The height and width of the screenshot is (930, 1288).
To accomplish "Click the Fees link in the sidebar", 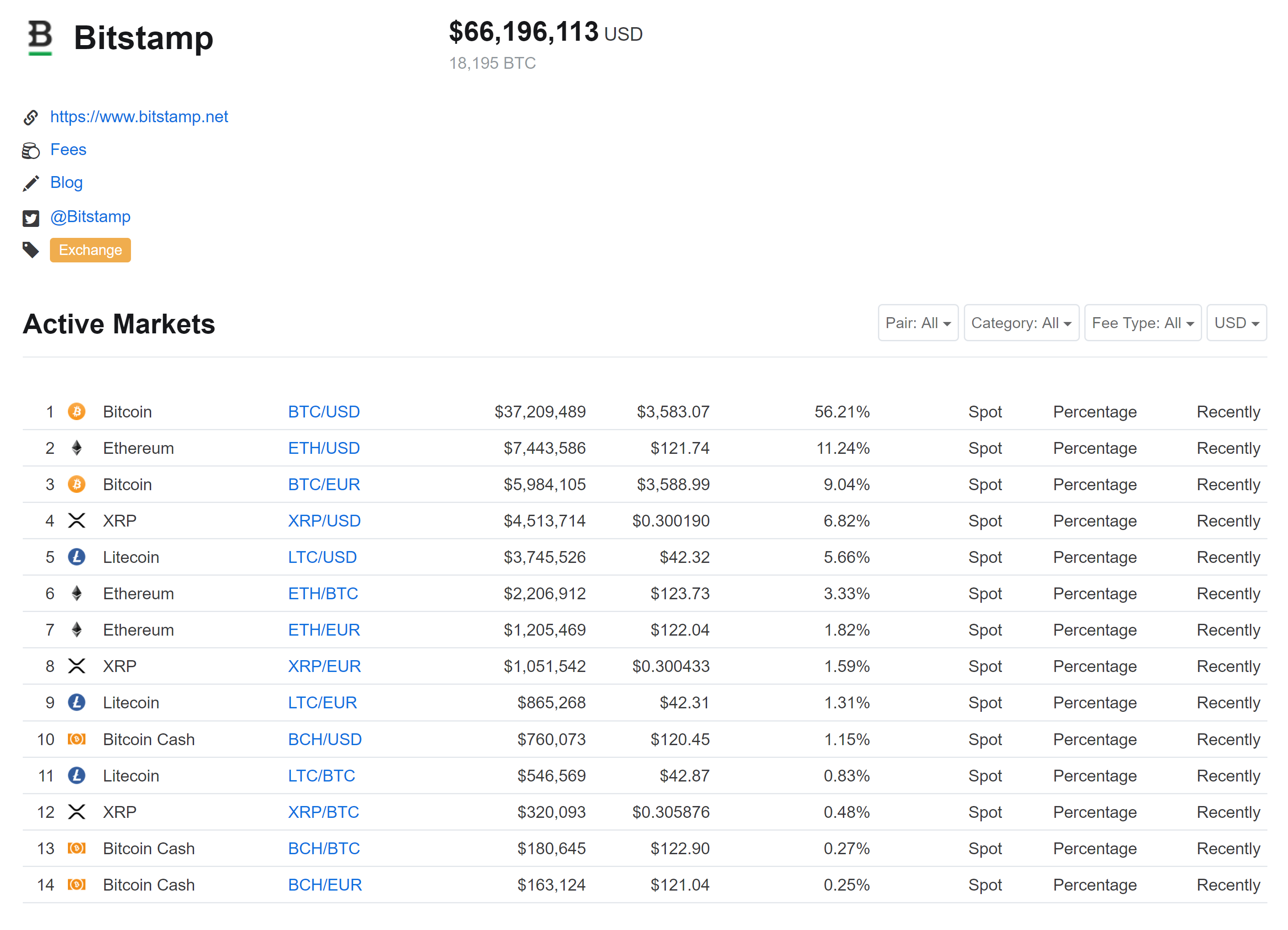I will click(68, 149).
